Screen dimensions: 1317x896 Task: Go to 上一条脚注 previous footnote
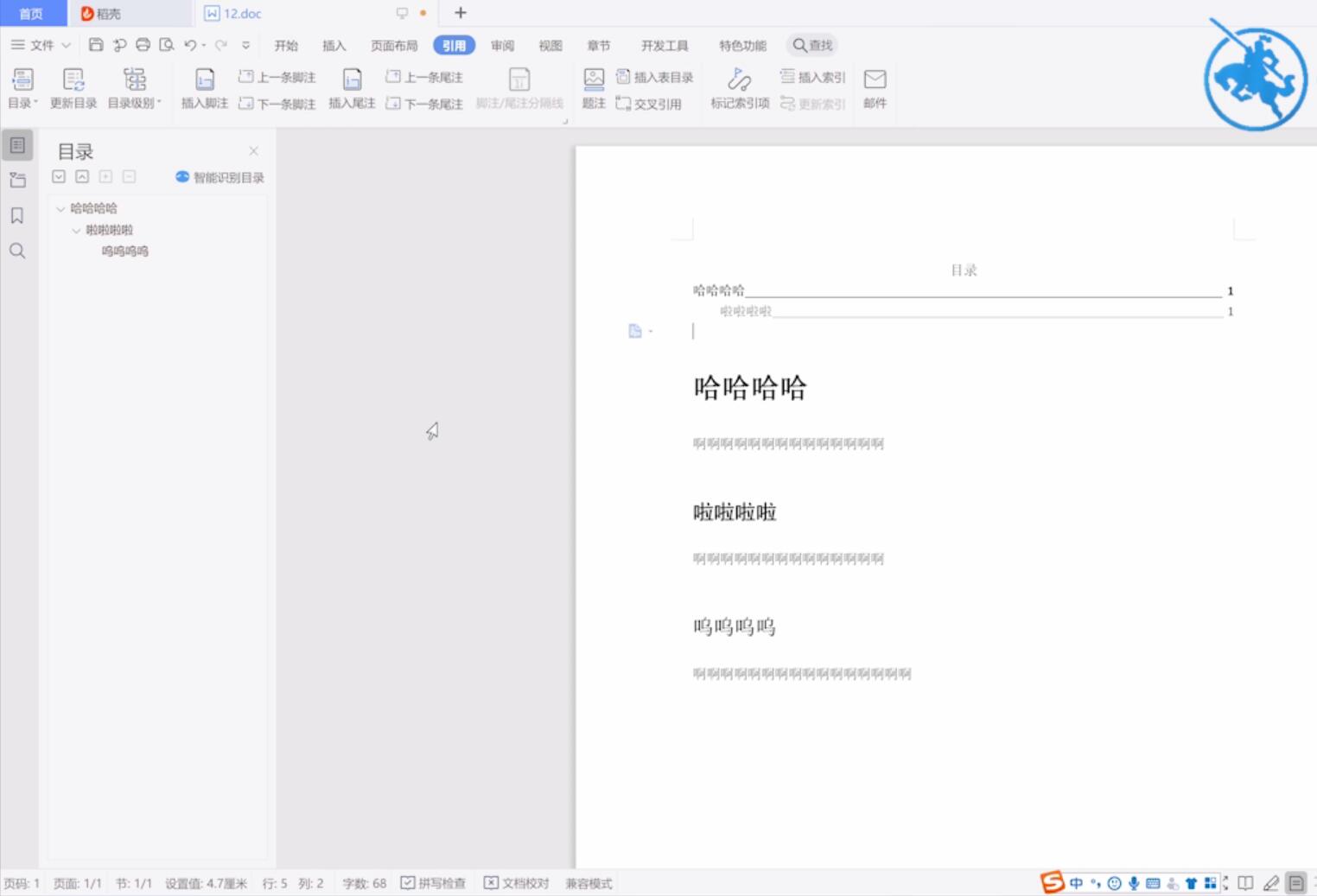click(277, 77)
